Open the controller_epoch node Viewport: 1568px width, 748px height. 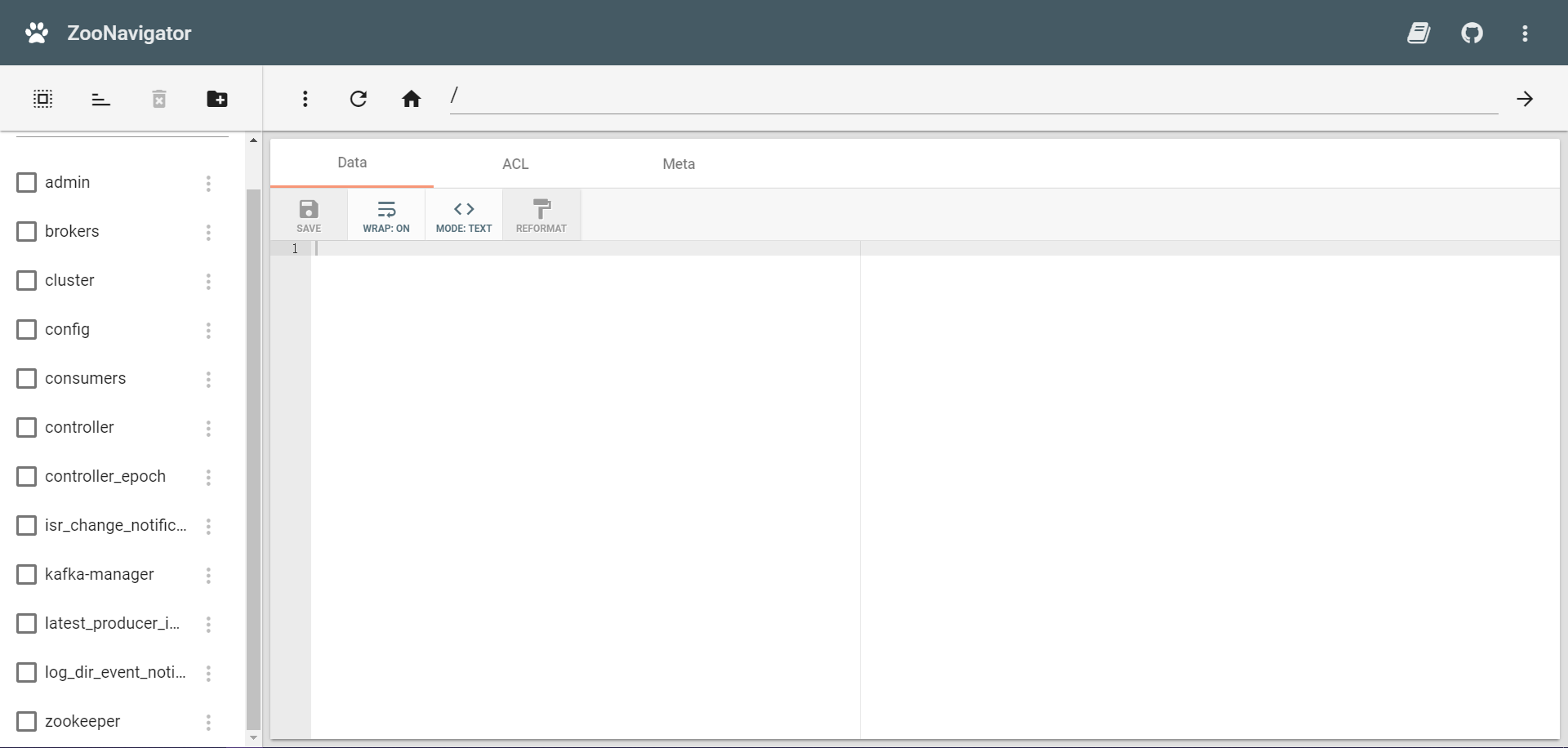105,476
